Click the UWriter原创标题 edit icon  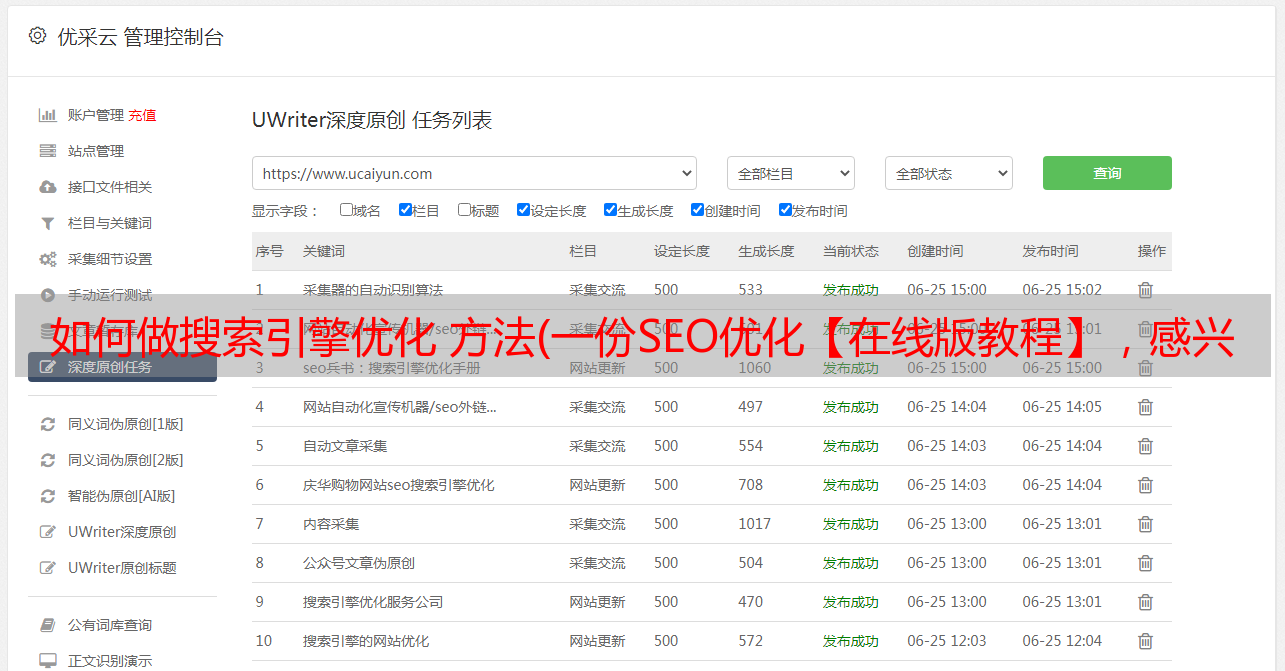[x=47, y=568]
